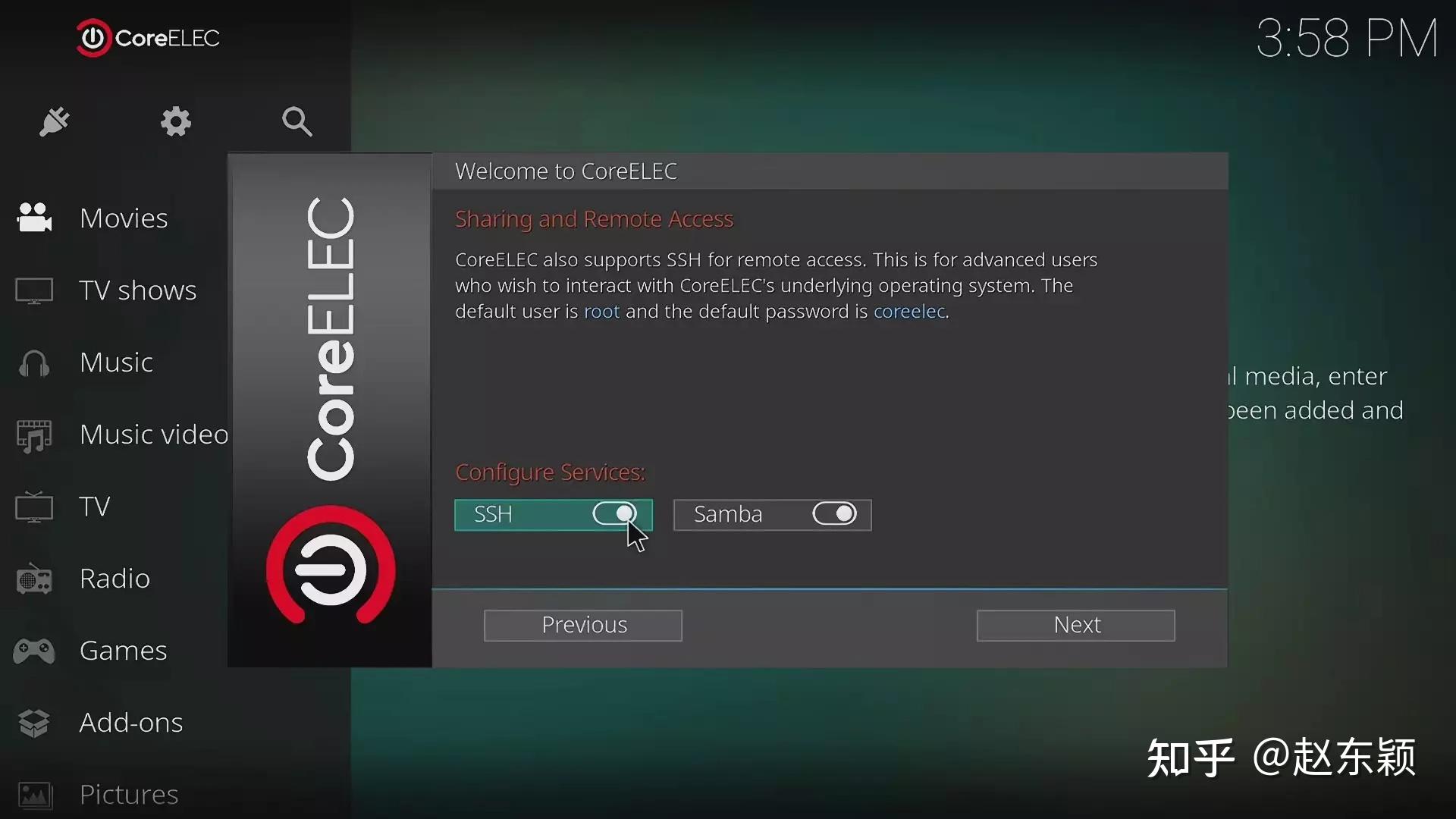Click the search magnifier icon
The width and height of the screenshot is (1456, 819).
(297, 121)
